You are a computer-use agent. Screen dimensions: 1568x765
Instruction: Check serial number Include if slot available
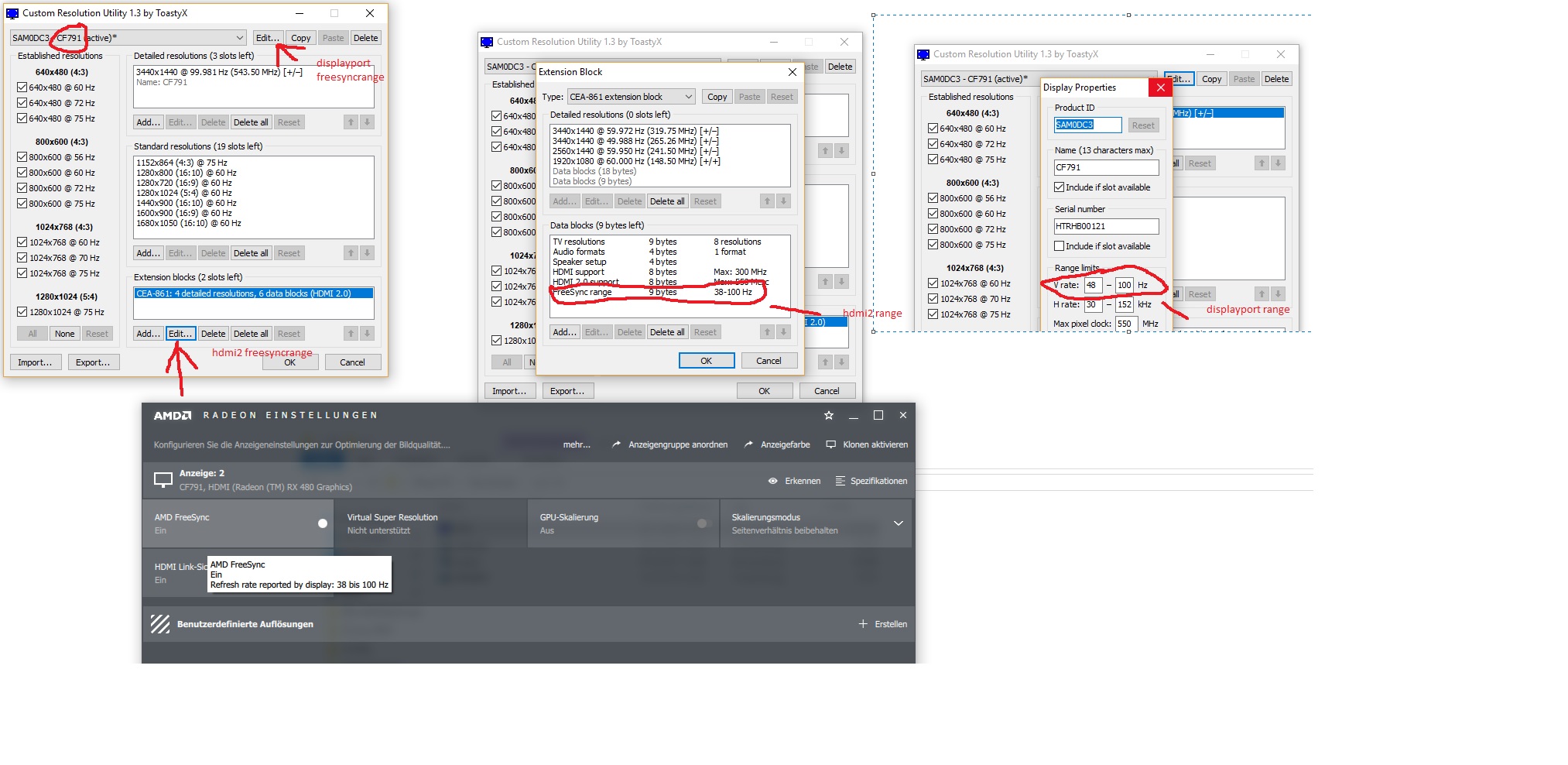[1060, 246]
